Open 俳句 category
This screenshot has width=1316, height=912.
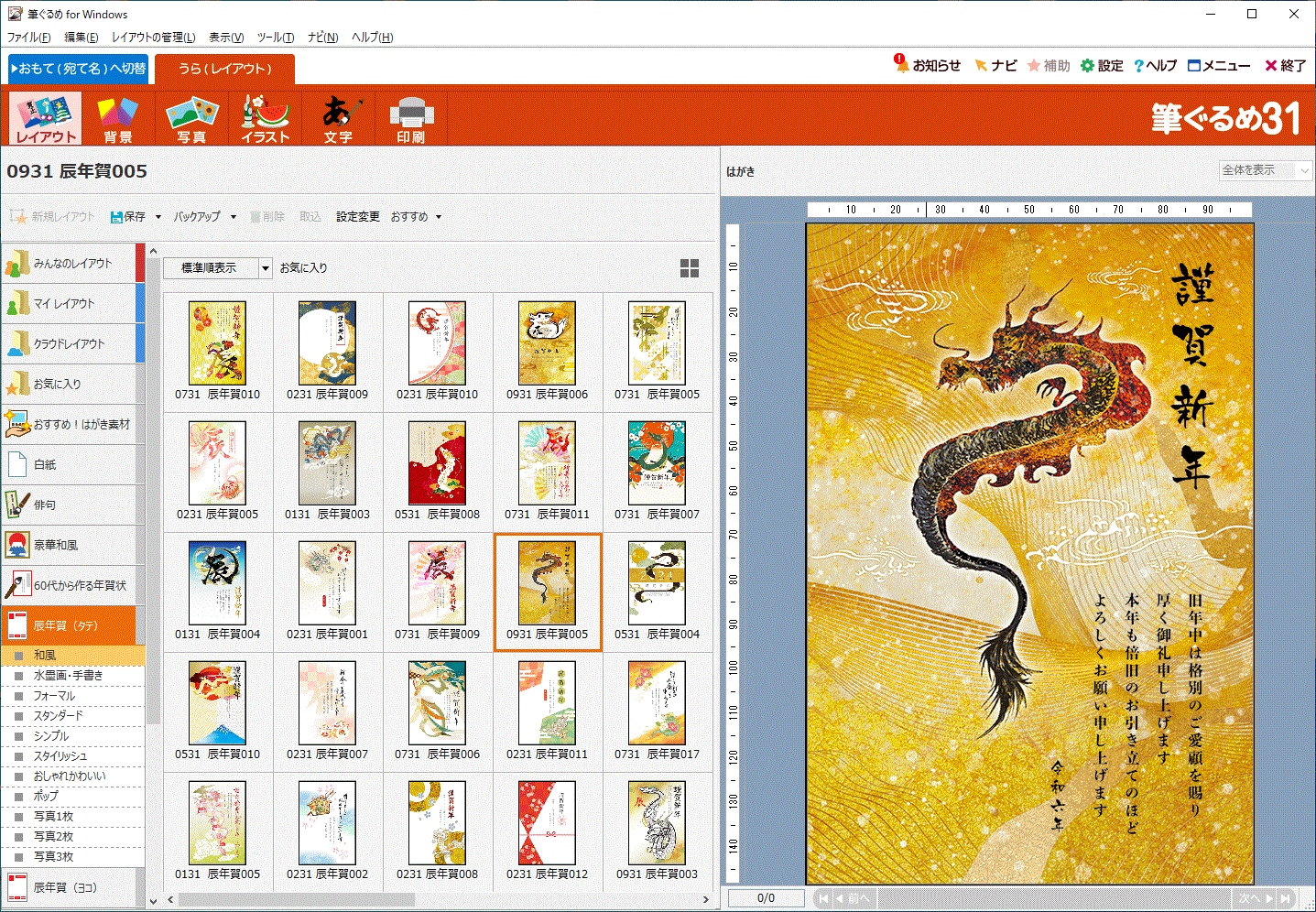point(72,505)
